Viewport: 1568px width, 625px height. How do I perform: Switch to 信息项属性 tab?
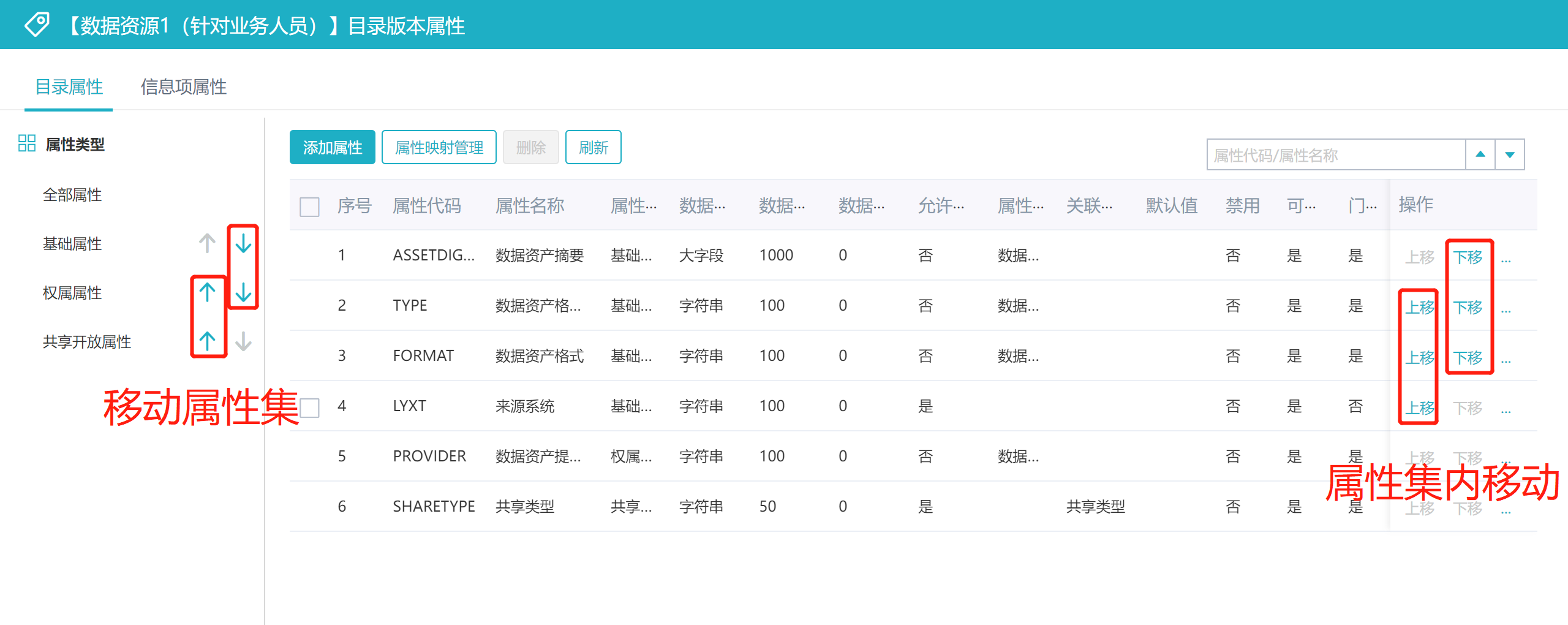pos(184,87)
